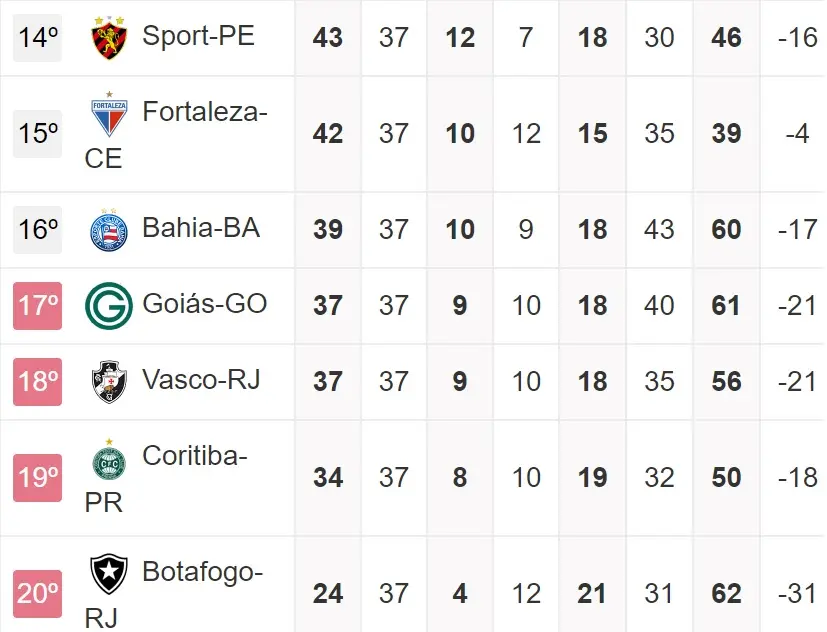827x632 pixels.
Task: Select the Bahia-BA team name
Action: pos(200,228)
